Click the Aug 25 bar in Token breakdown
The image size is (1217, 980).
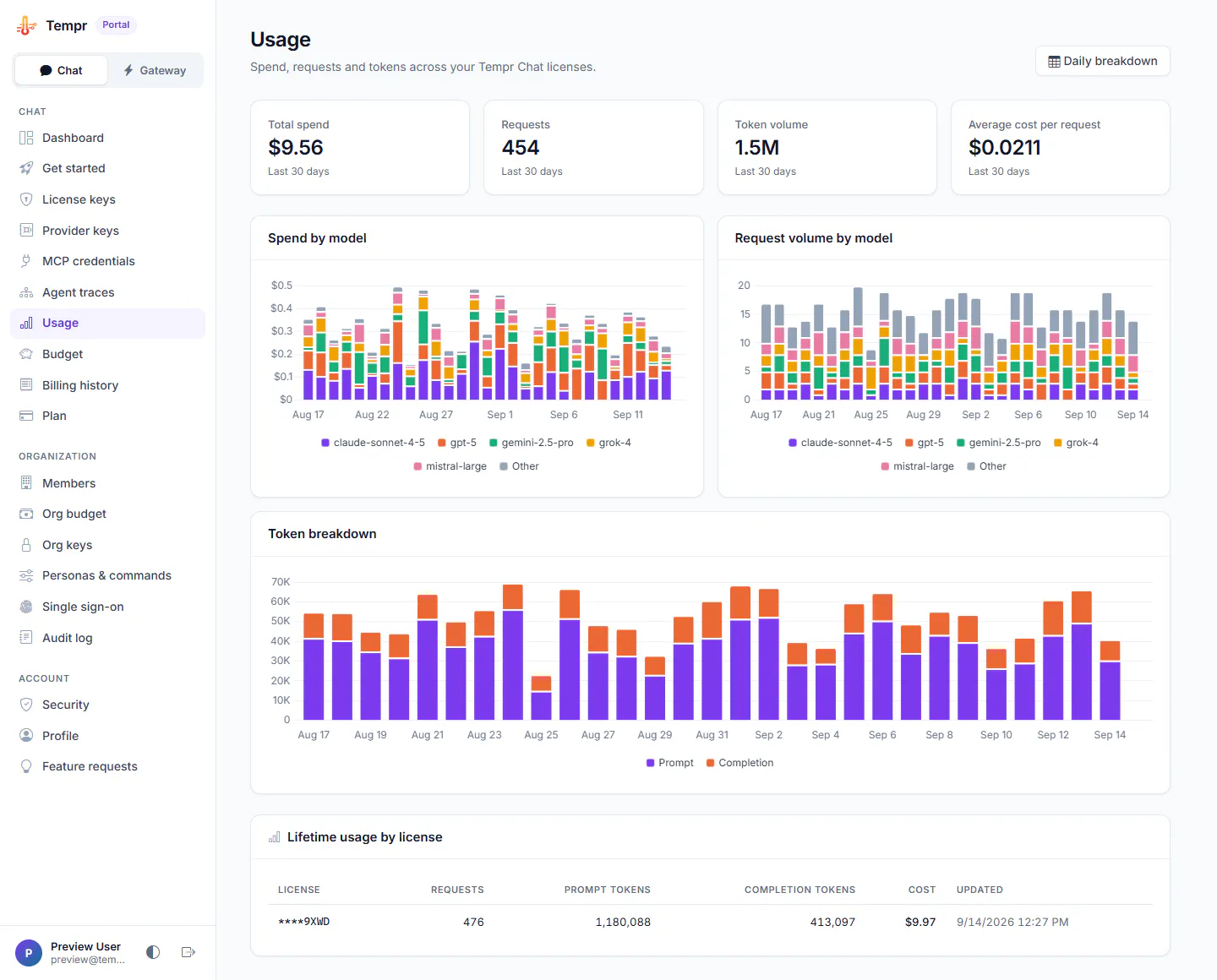tap(541, 698)
